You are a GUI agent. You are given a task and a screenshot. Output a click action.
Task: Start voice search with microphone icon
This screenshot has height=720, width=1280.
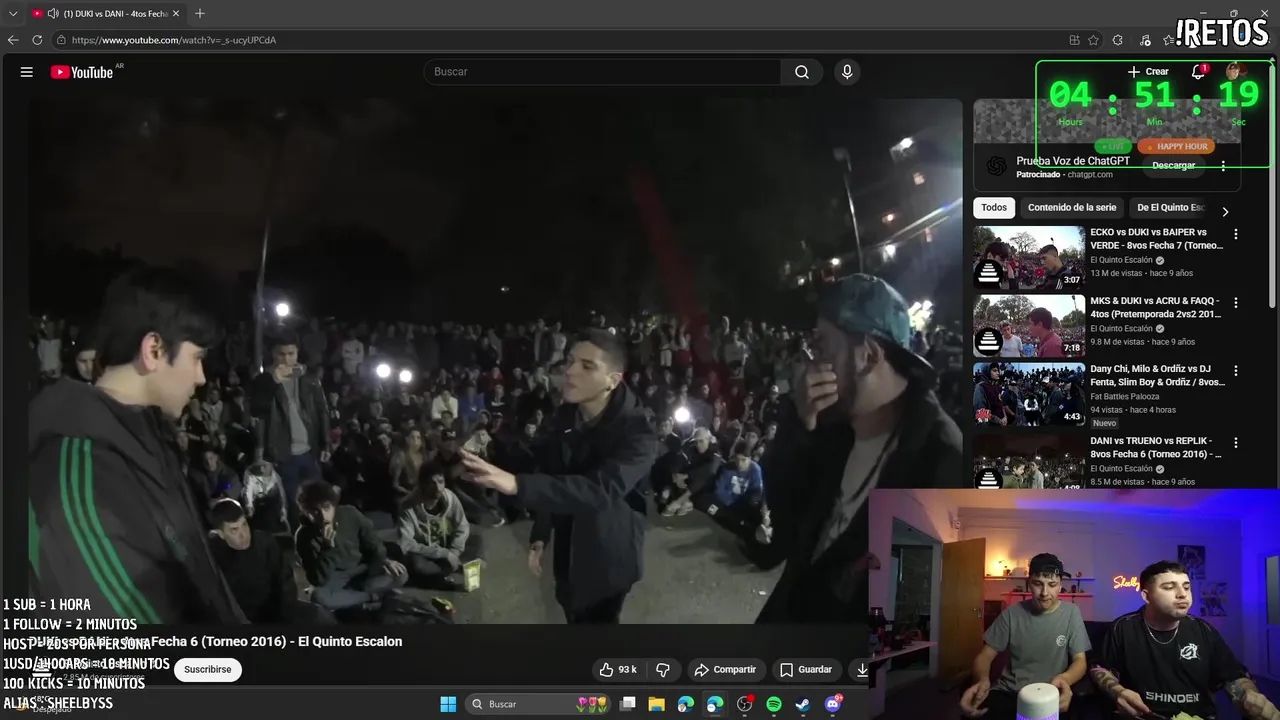[847, 72]
